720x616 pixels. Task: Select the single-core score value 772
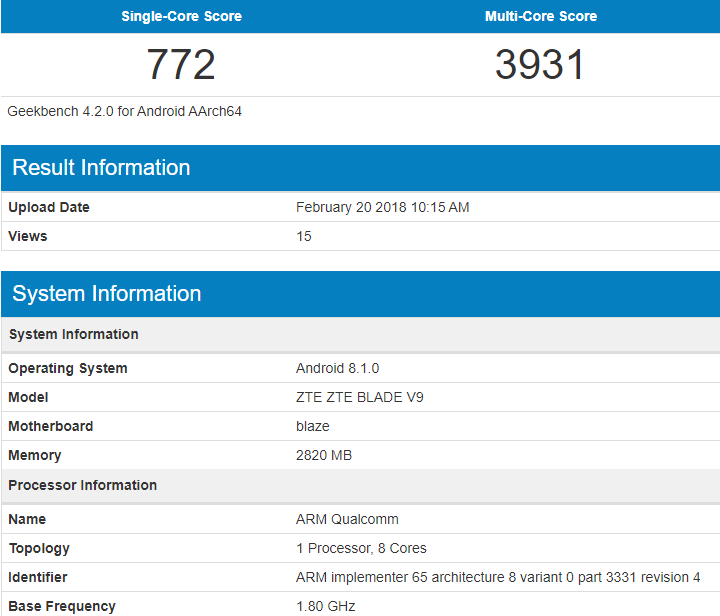click(x=181, y=64)
